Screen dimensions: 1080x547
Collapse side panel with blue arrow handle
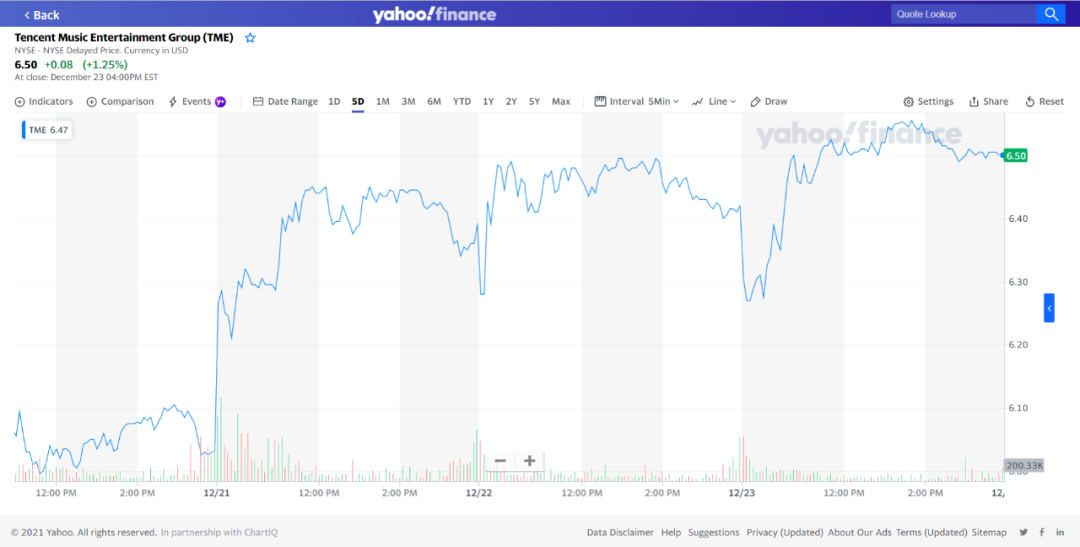[x=1049, y=308]
